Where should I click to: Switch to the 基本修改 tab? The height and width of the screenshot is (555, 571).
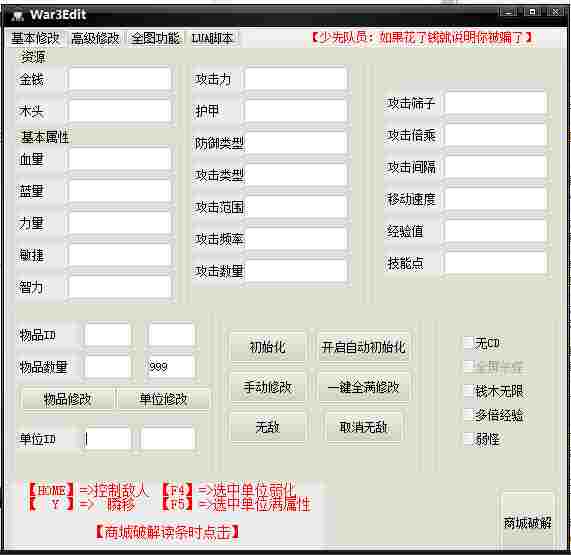pyautogui.click(x=35, y=38)
